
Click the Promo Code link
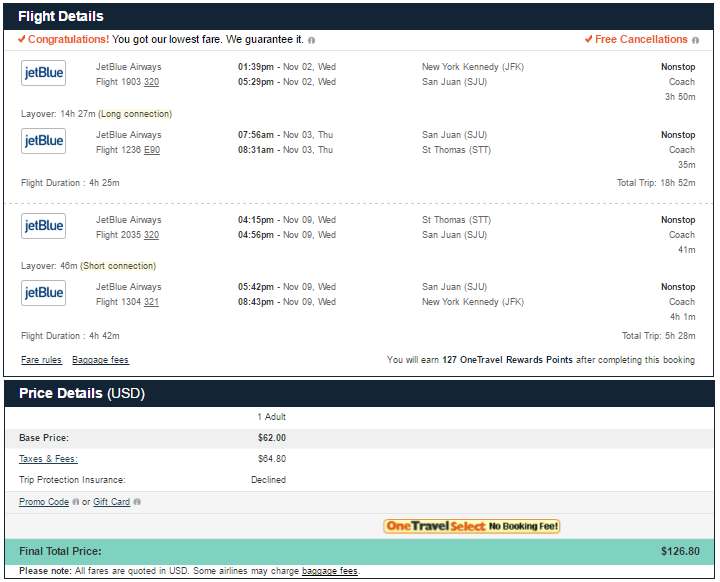tap(44, 502)
